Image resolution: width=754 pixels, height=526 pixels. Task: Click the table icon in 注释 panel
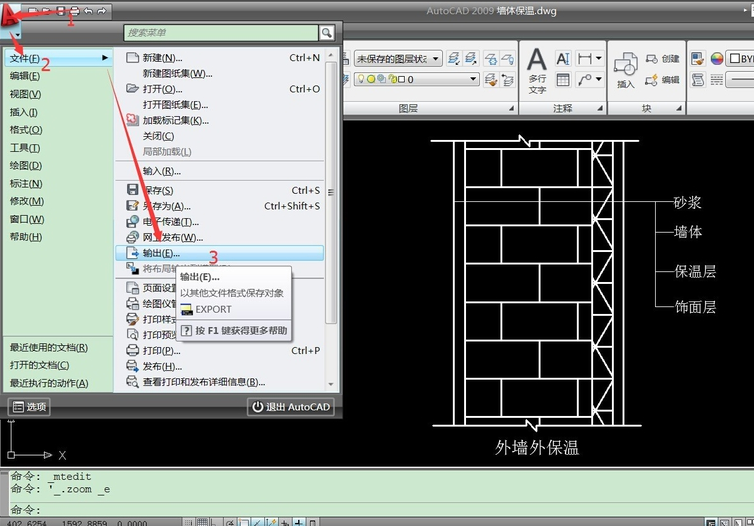click(x=563, y=79)
